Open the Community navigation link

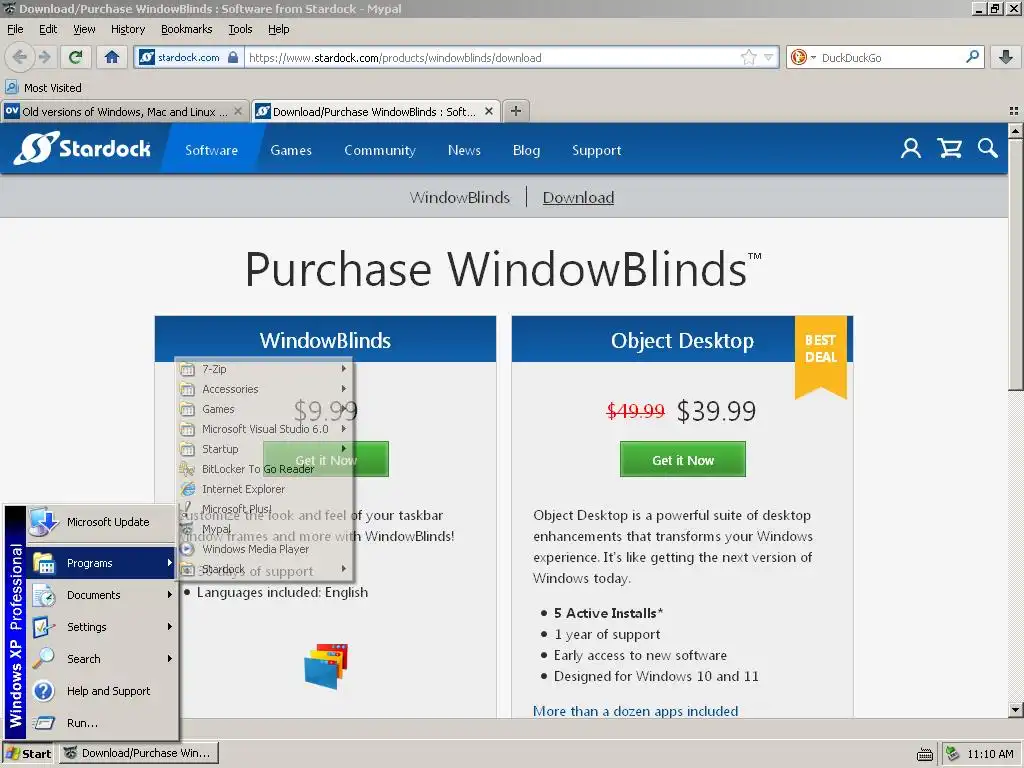(x=380, y=150)
